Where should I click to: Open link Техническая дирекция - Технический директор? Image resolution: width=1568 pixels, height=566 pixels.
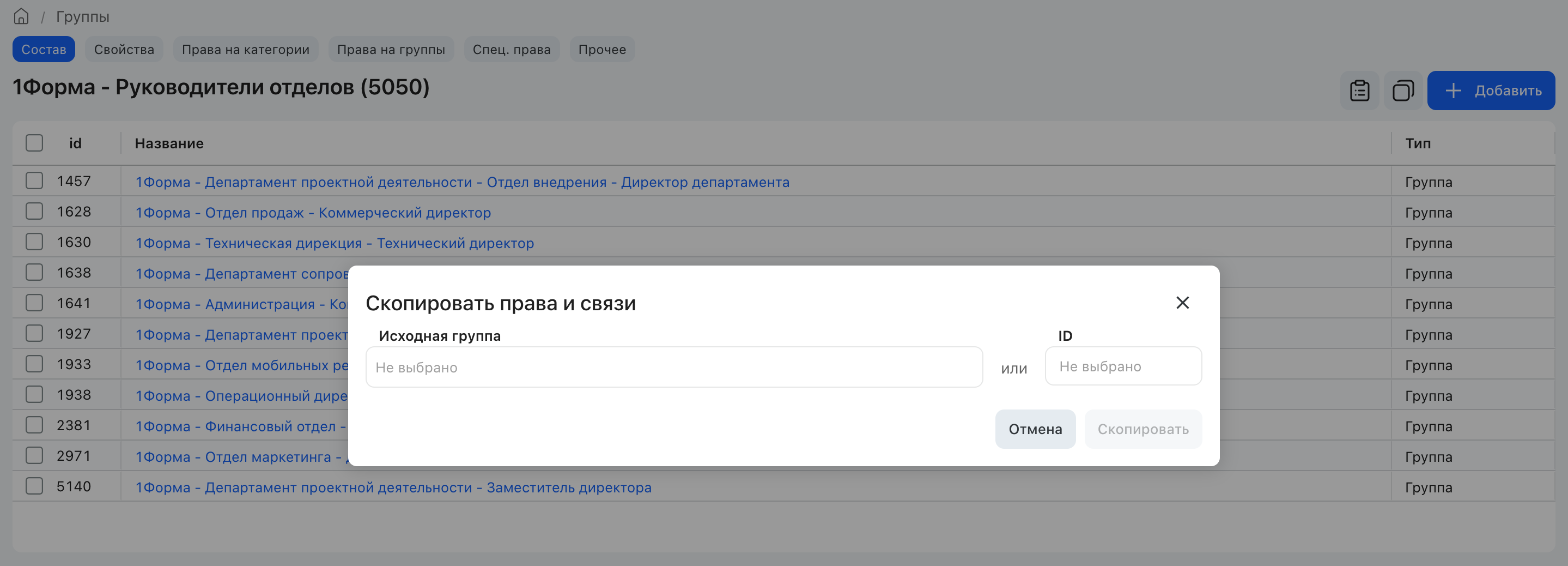pyautogui.click(x=334, y=243)
